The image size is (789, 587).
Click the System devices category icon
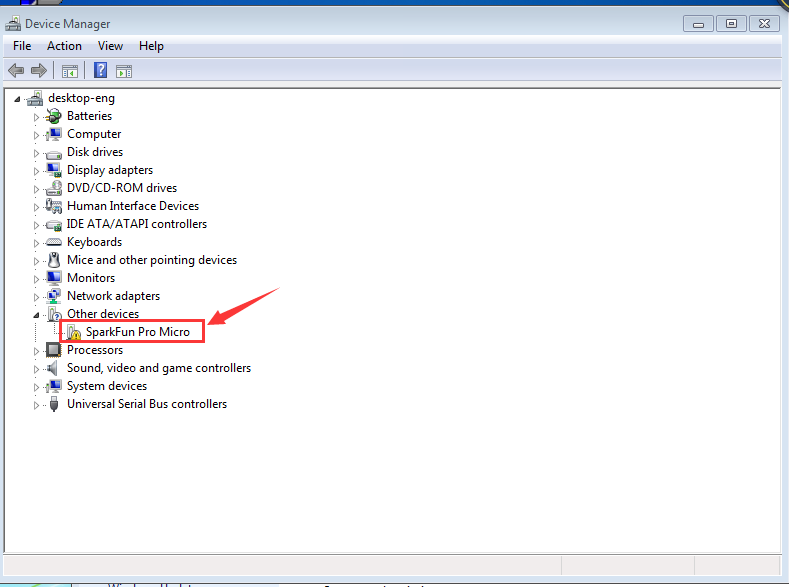point(53,386)
